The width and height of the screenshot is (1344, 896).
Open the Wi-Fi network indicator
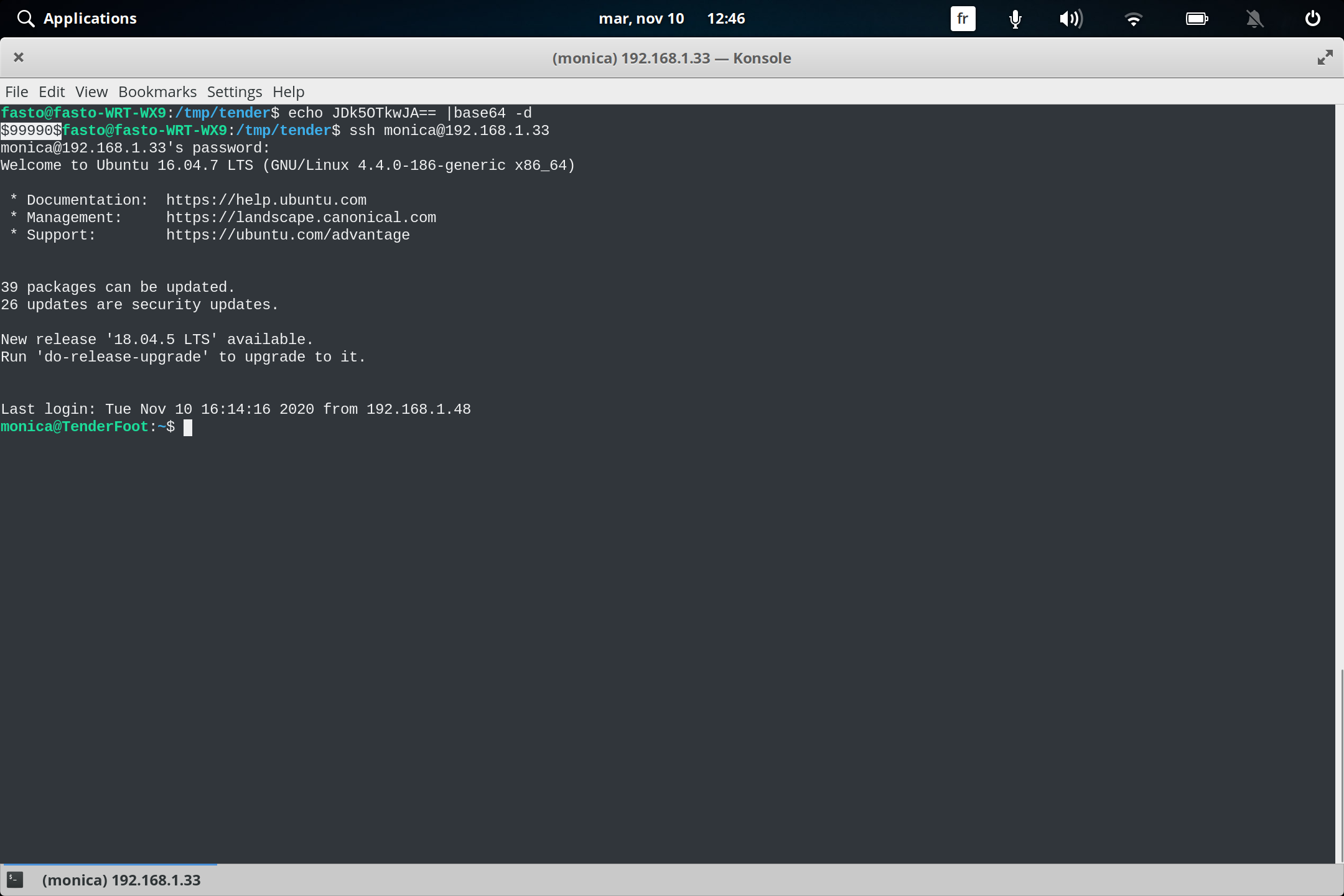[x=1134, y=19]
